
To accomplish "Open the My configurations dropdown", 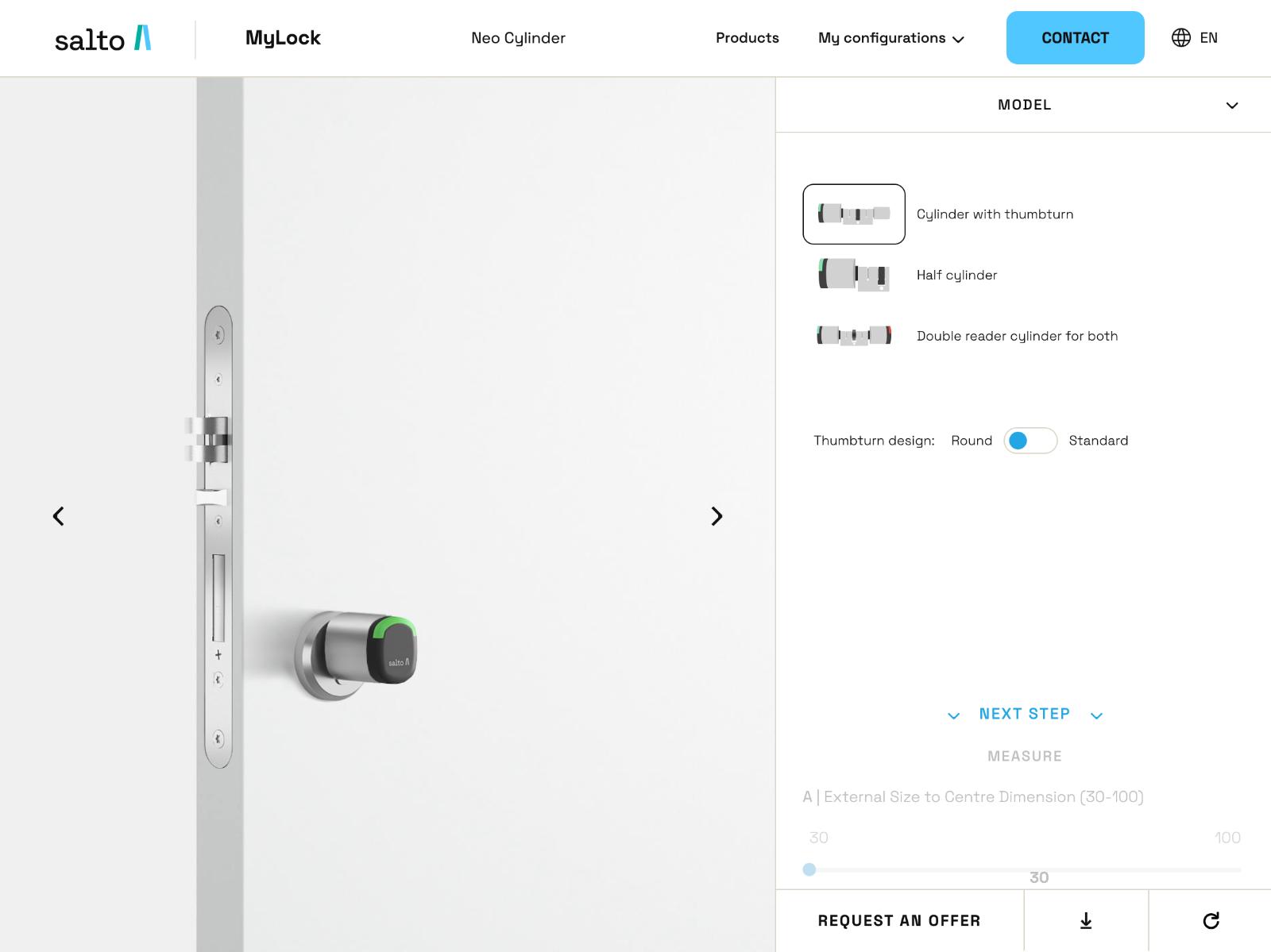I will (890, 37).
